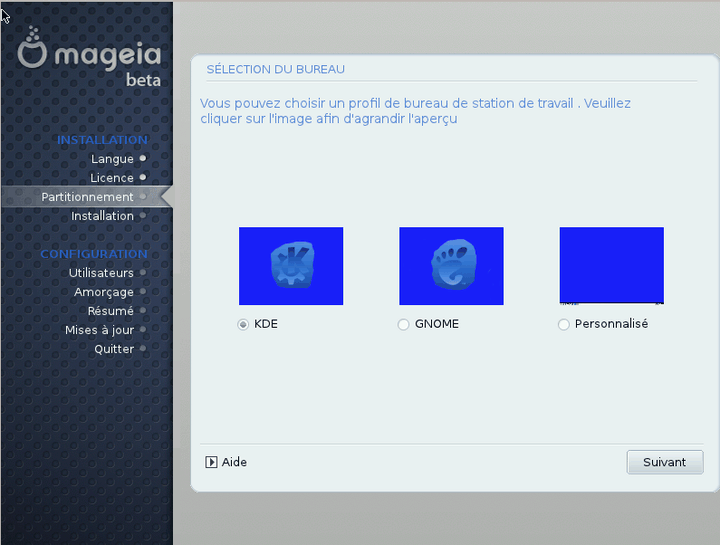The width and height of the screenshot is (720, 545).
Task: Click the SÉLECTION DU BUREAU heading
Action: pyautogui.click(x=276, y=69)
